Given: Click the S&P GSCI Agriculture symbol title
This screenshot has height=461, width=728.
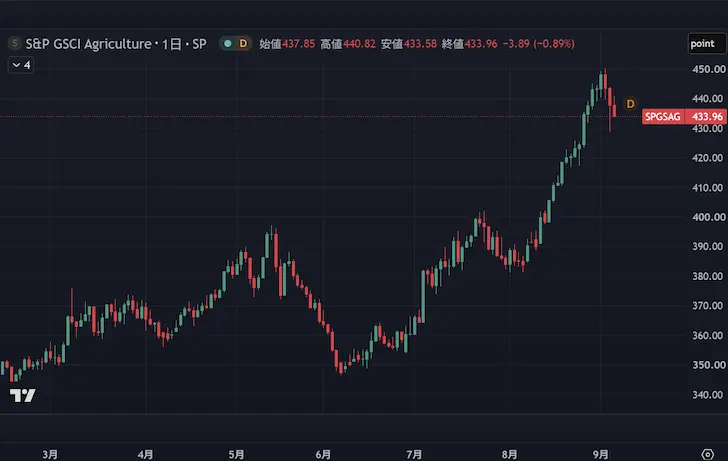Looking at the screenshot, I should pyautogui.click(x=88, y=44).
